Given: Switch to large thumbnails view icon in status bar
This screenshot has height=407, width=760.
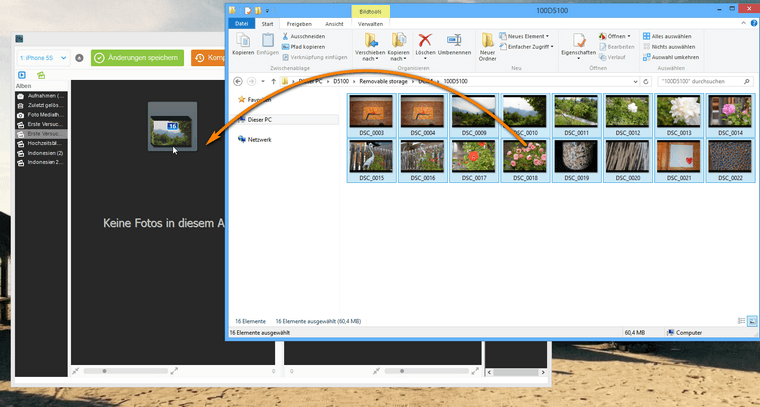Looking at the screenshot, I should point(752,321).
